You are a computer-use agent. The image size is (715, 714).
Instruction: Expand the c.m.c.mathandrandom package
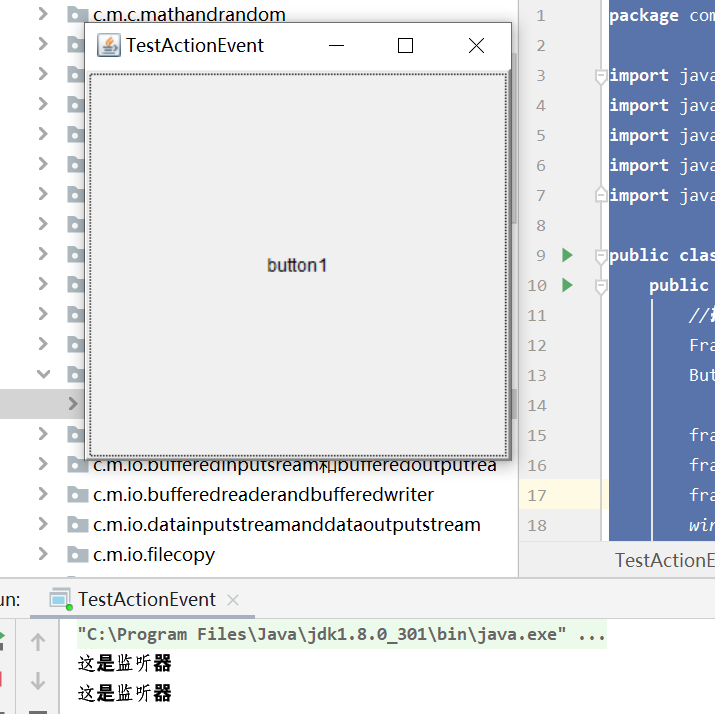pyautogui.click(x=43, y=14)
